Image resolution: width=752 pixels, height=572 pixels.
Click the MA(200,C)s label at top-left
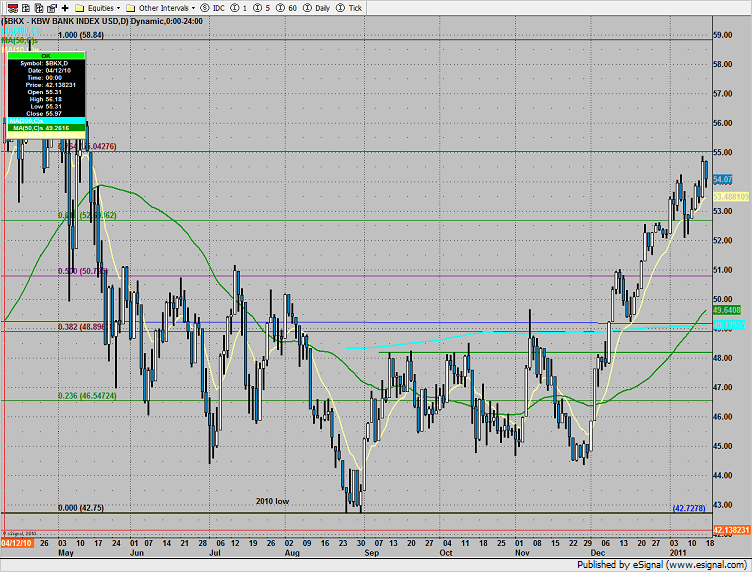coord(22,31)
